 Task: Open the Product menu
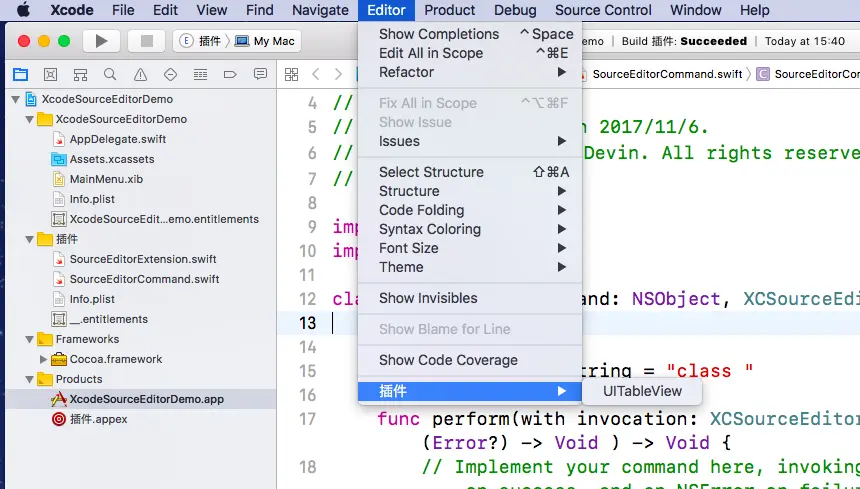coord(449,10)
